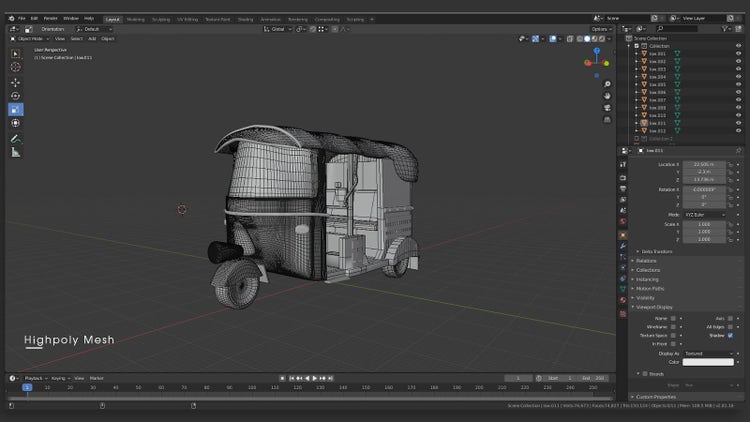750x422 pixels.
Task: Select the Rotate tool
Action: click(15, 96)
